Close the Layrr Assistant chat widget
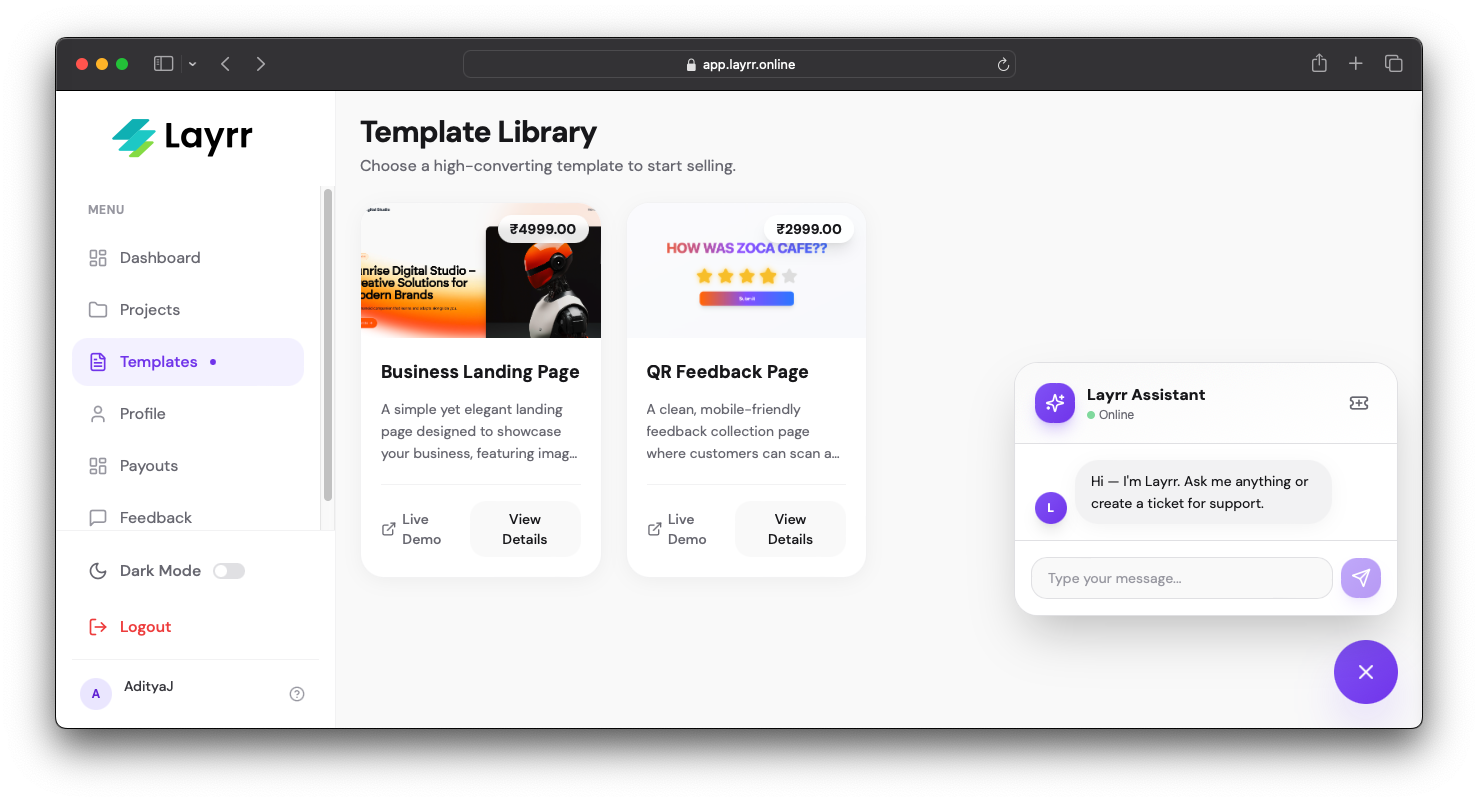Image resolution: width=1478 pixels, height=802 pixels. (x=1365, y=672)
